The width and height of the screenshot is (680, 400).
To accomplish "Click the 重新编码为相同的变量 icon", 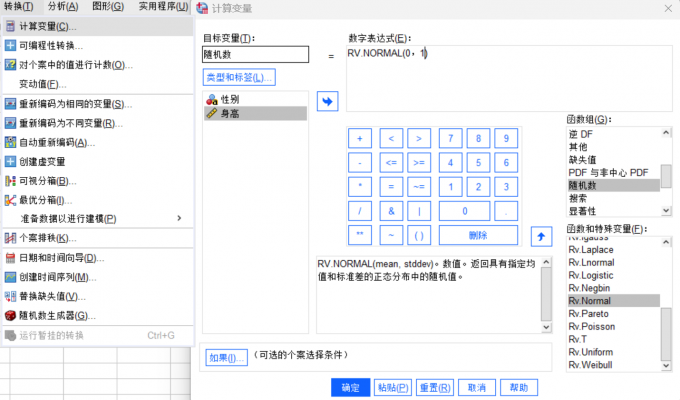I will click(x=10, y=104).
